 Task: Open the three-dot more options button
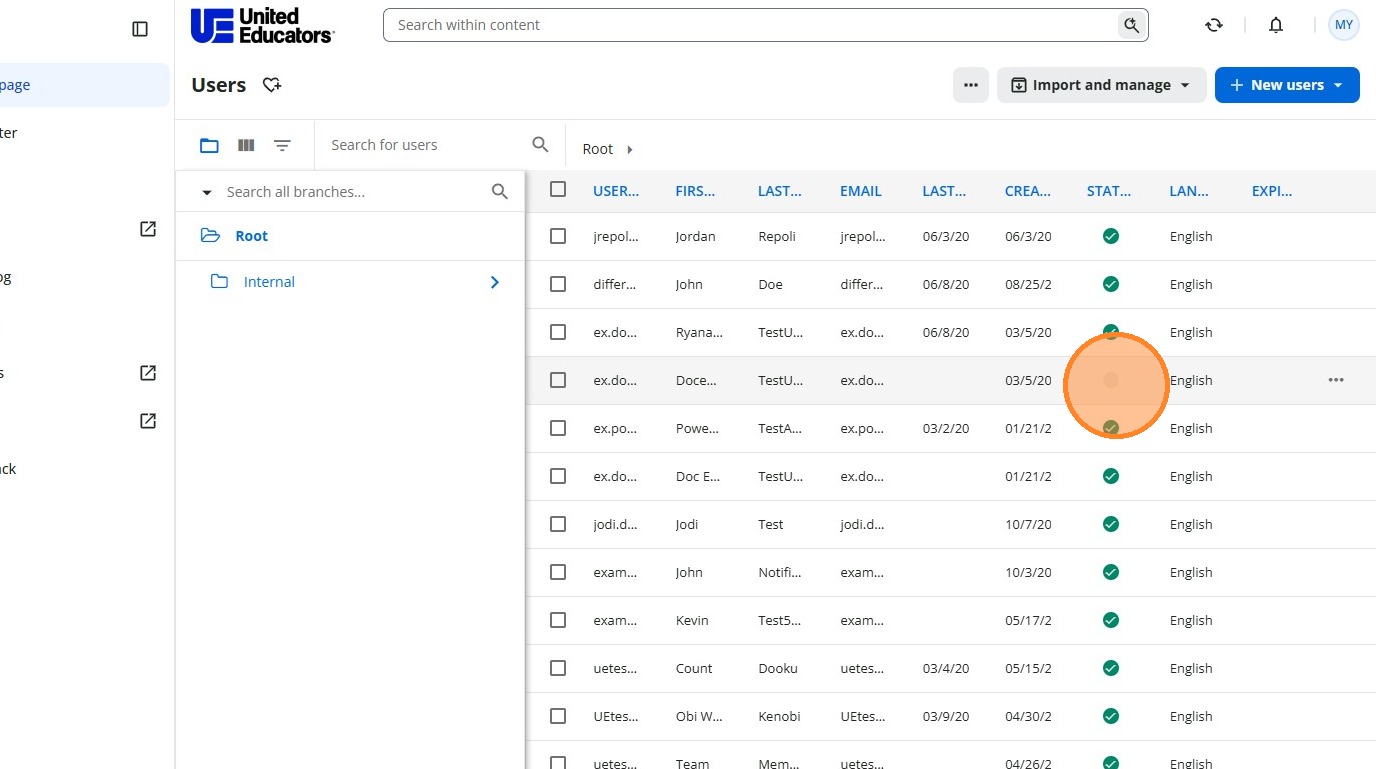tap(970, 85)
